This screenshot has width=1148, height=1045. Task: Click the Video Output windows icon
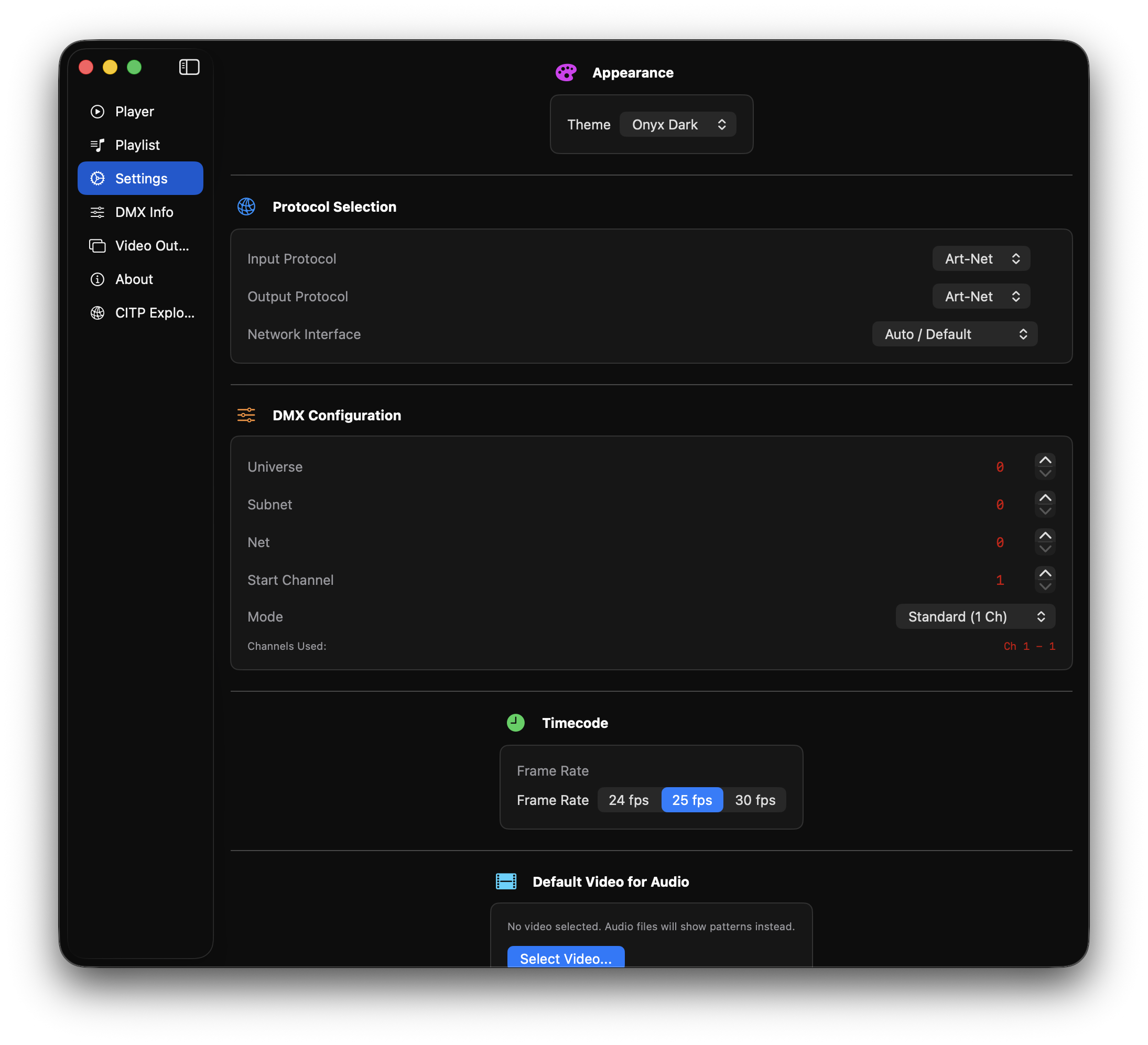point(98,246)
